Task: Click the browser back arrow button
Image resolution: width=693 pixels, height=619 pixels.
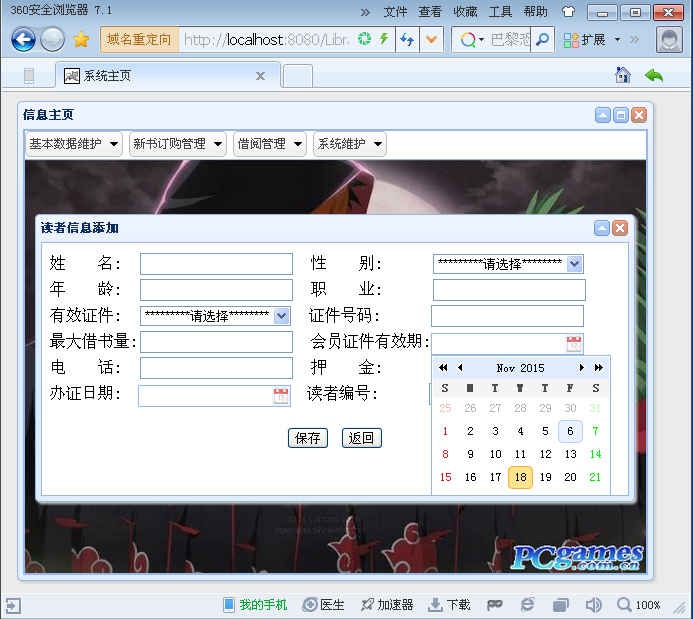Action: (23, 40)
